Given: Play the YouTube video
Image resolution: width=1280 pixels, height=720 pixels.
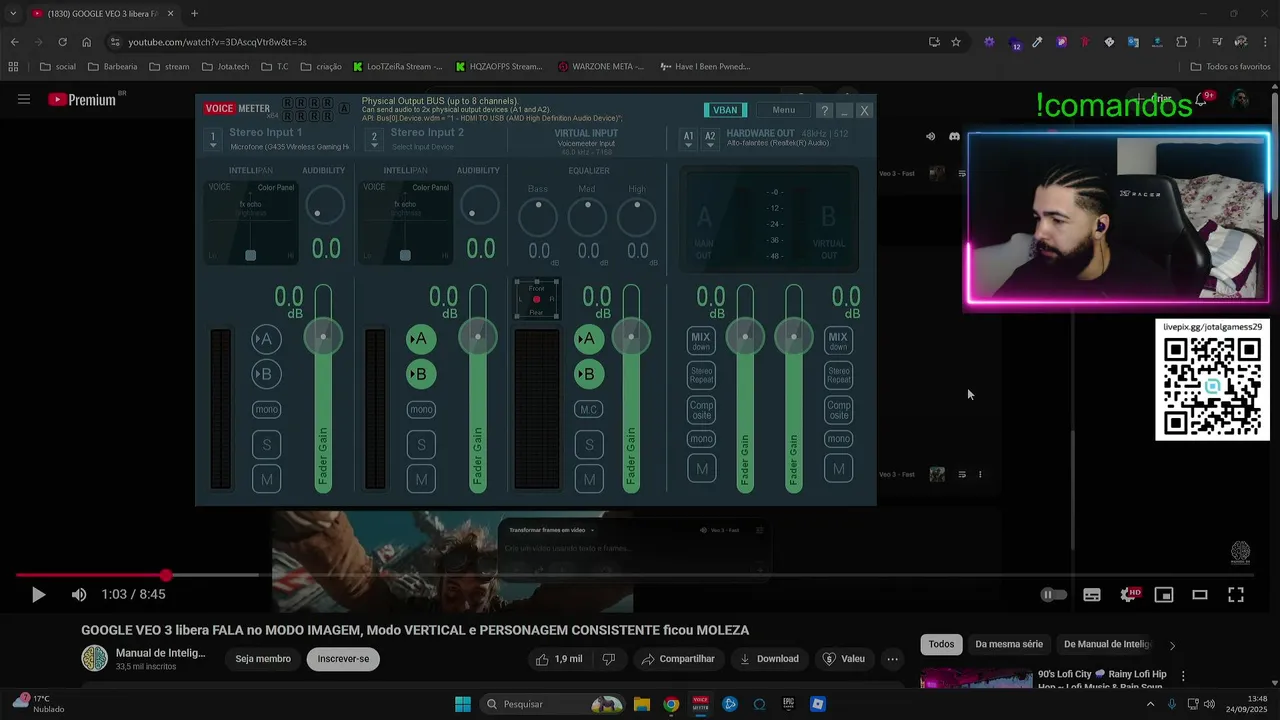Looking at the screenshot, I should [x=38, y=595].
